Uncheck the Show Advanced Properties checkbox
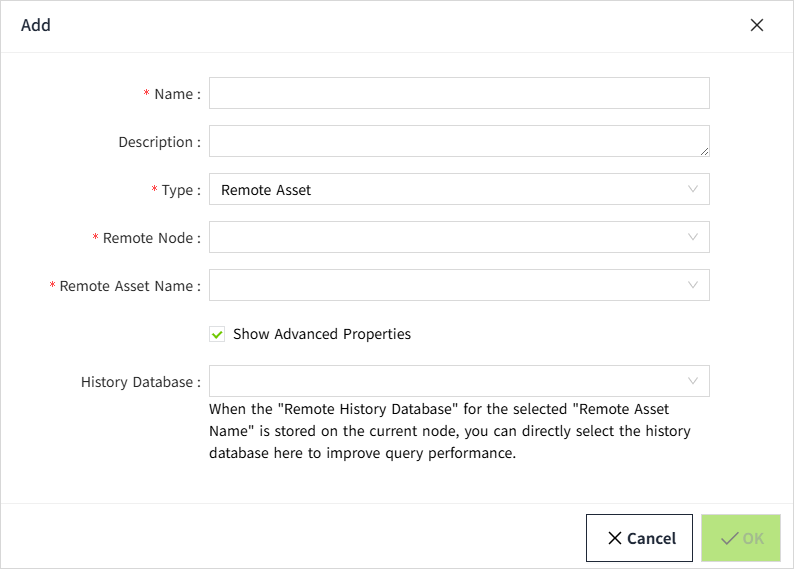Viewport: 794px width, 569px height. pos(217,334)
